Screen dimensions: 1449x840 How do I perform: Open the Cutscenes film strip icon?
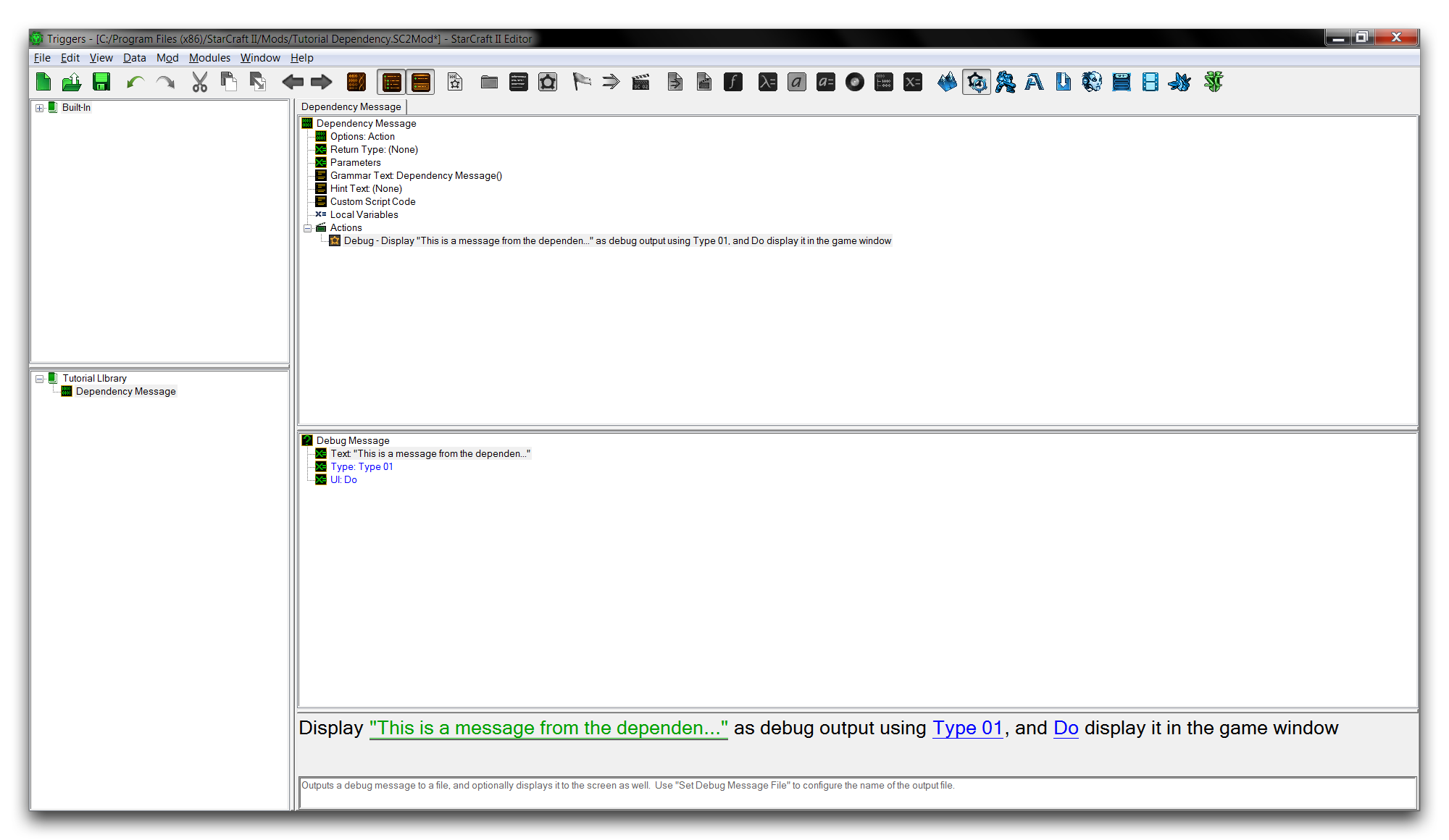1150,83
